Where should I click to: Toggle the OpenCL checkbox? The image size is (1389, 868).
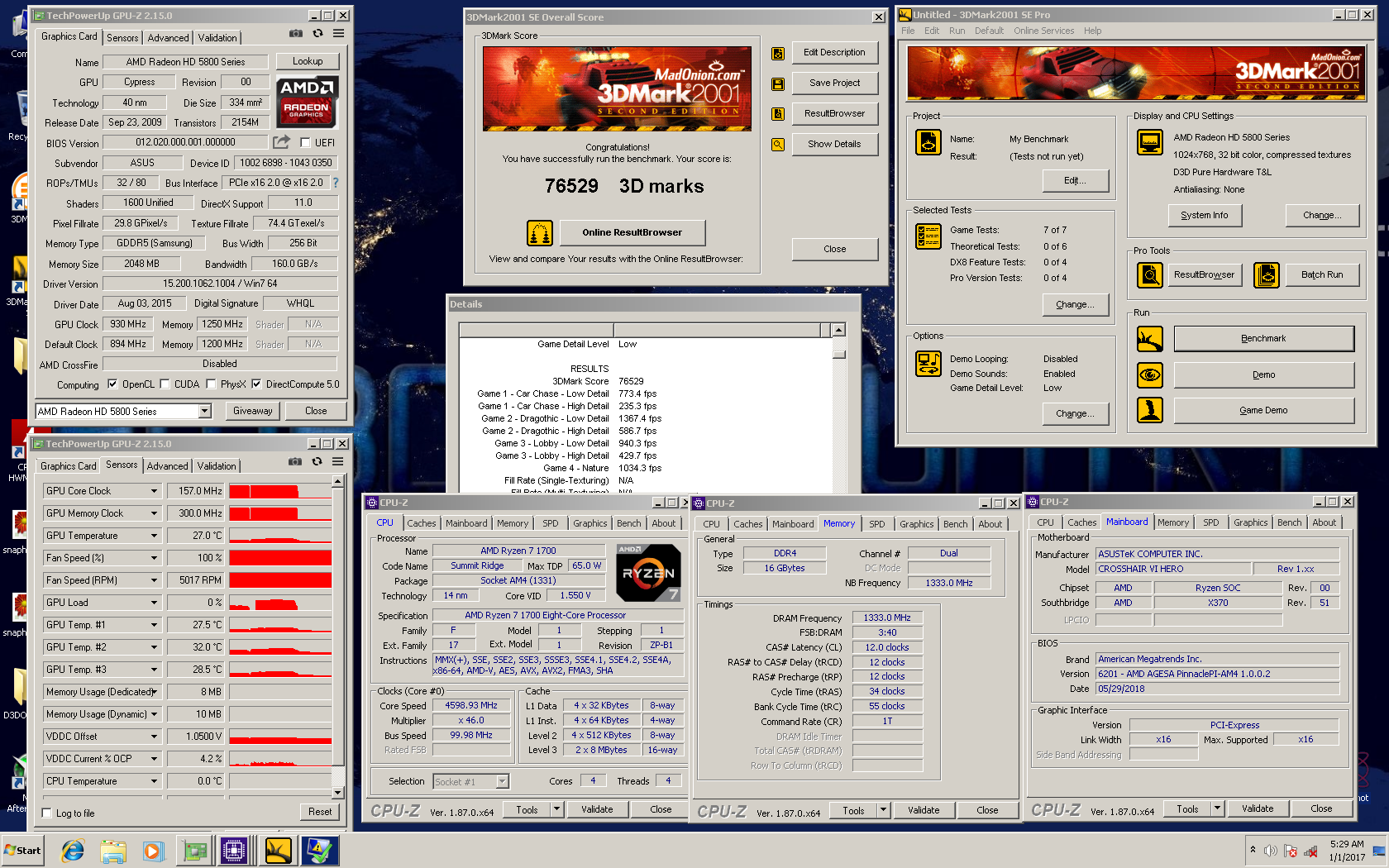(x=112, y=384)
